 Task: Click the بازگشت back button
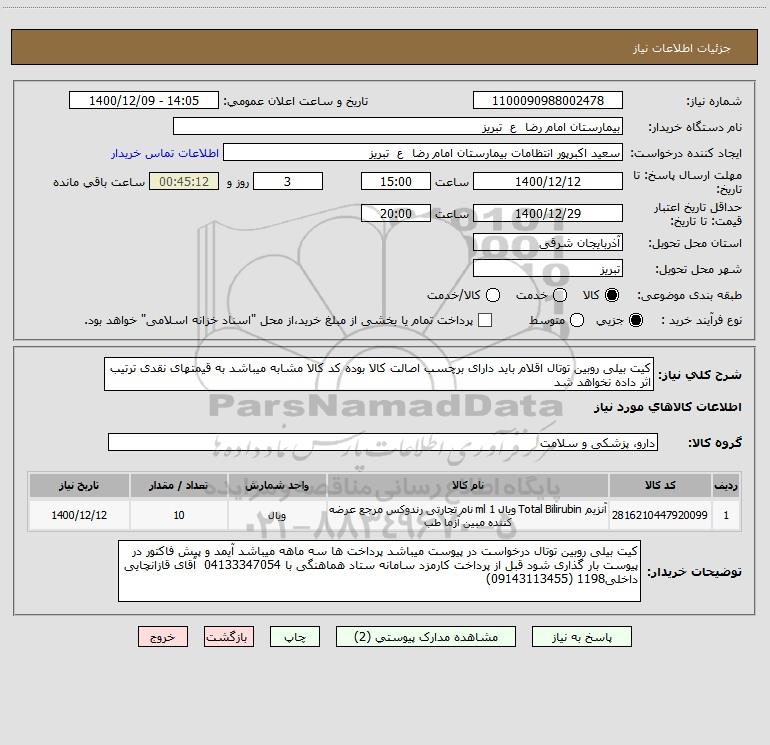[x=229, y=637]
